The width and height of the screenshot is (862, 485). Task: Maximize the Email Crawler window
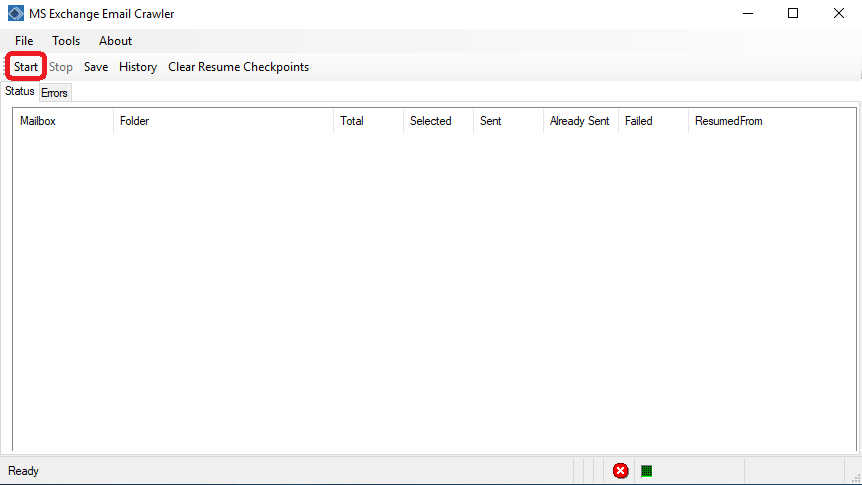coord(793,14)
